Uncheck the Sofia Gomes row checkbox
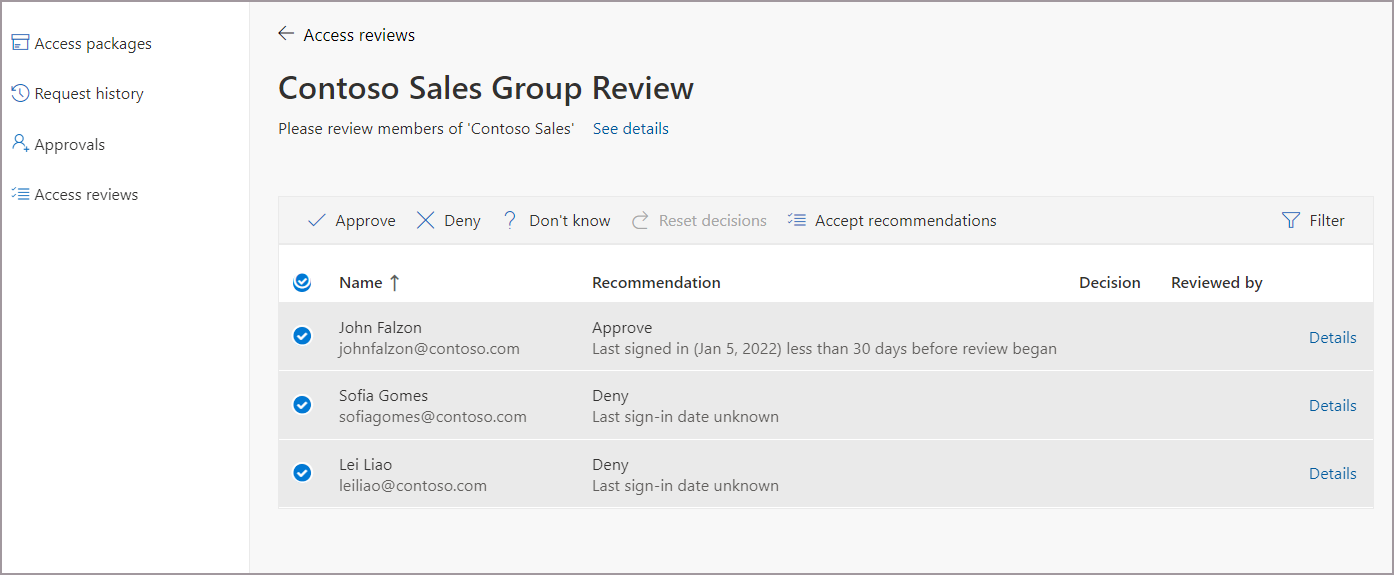Screen dimensions: 1394x575 click(302, 405)
